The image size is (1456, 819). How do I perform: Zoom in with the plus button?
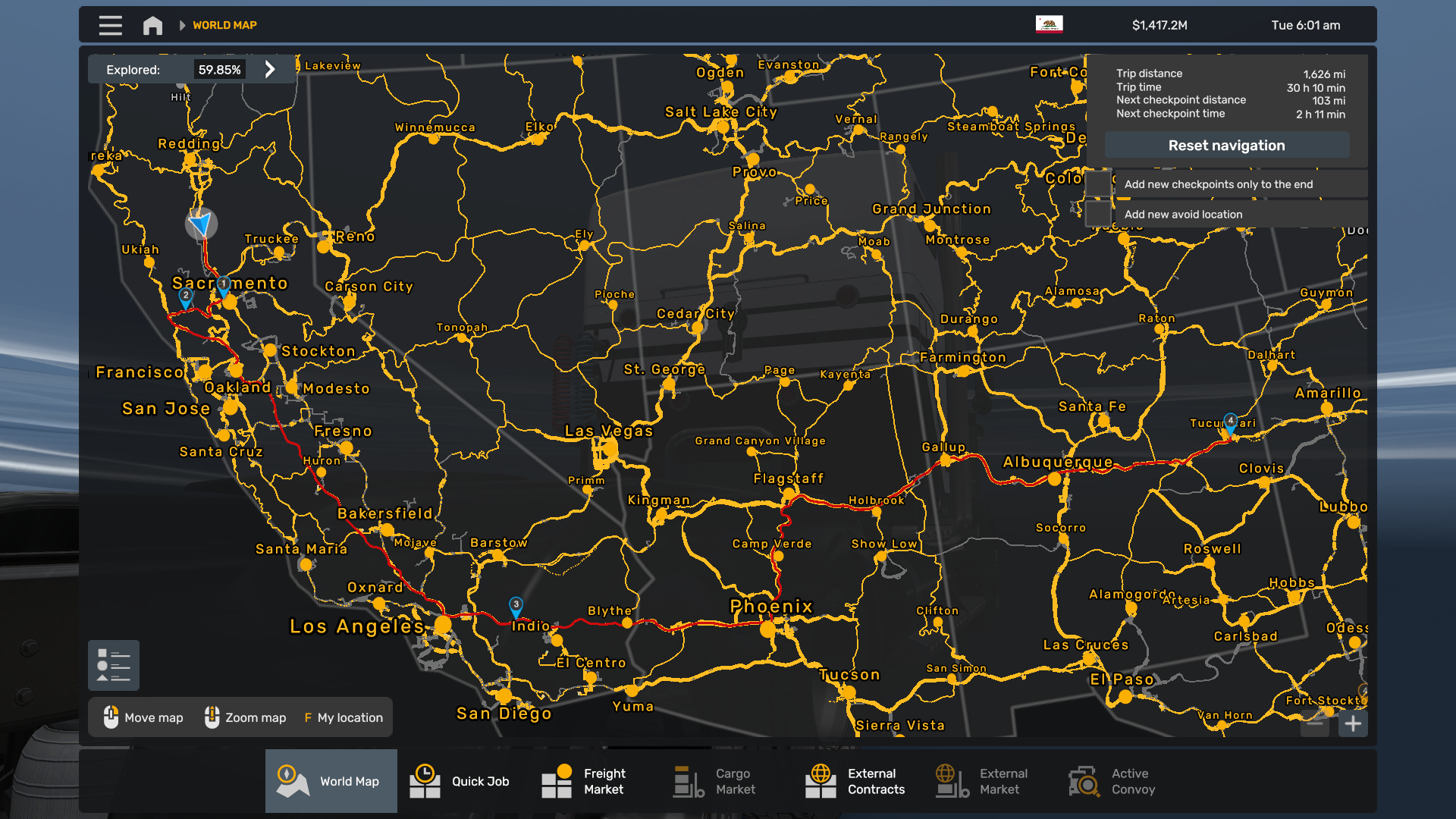(1353, 723)
